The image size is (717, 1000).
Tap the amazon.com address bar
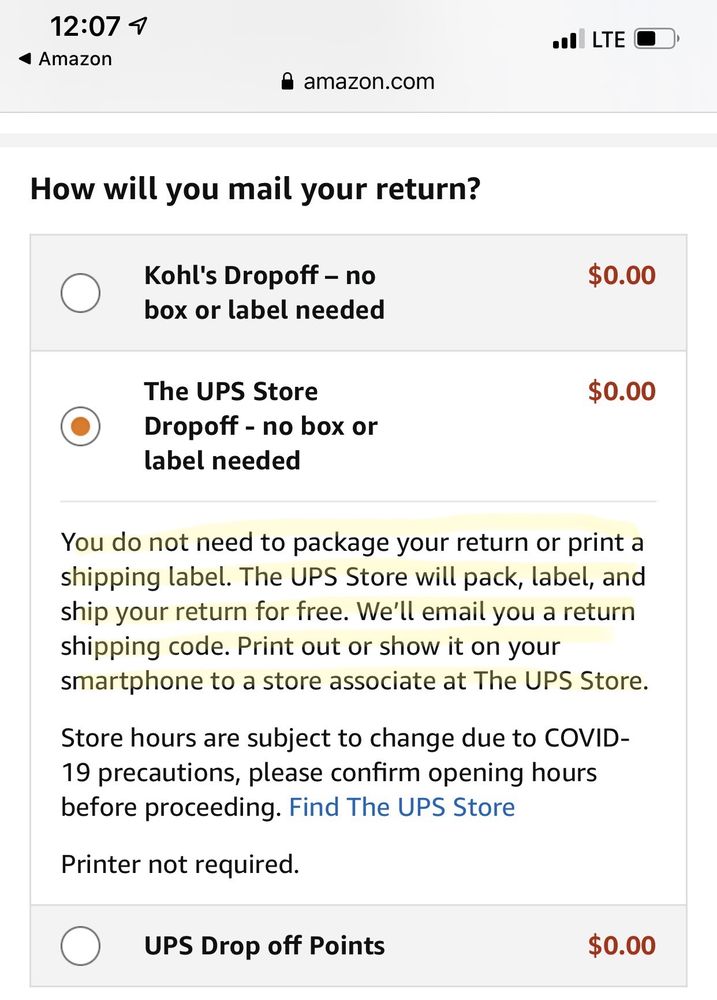pyautogui.click(x=358, y=82)
